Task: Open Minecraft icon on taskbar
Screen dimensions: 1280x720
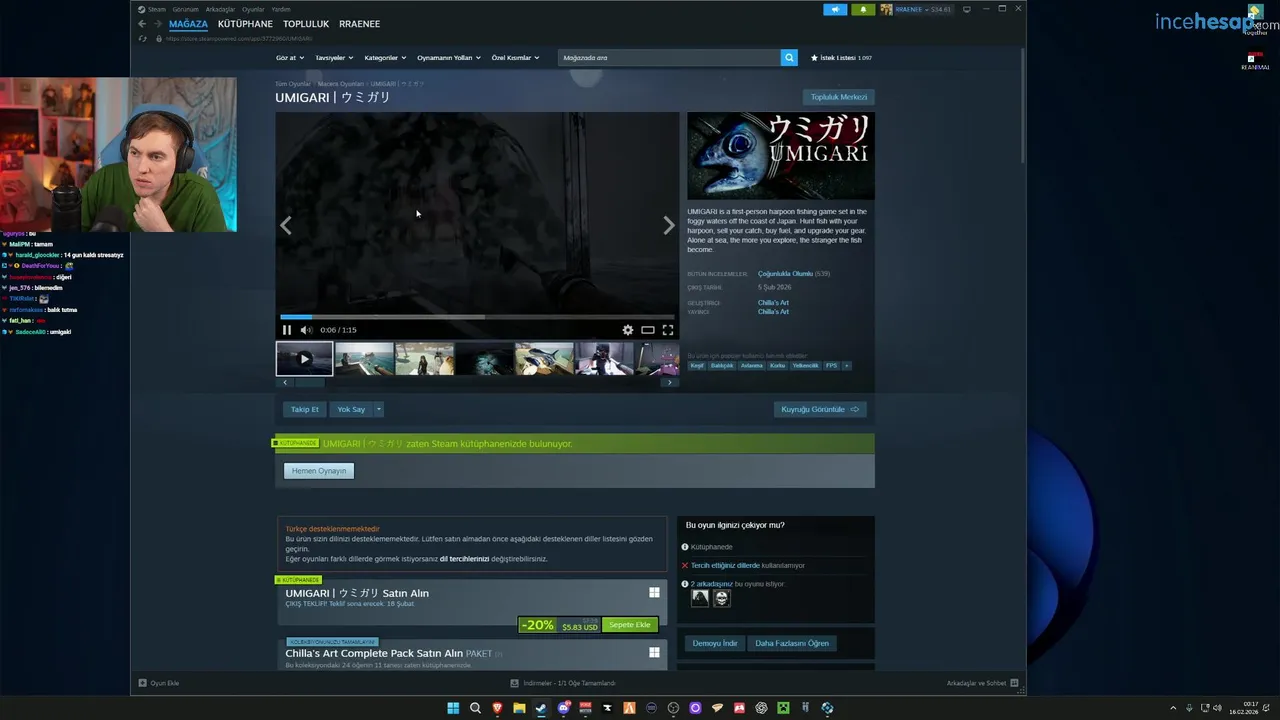Action: [783, 708]
